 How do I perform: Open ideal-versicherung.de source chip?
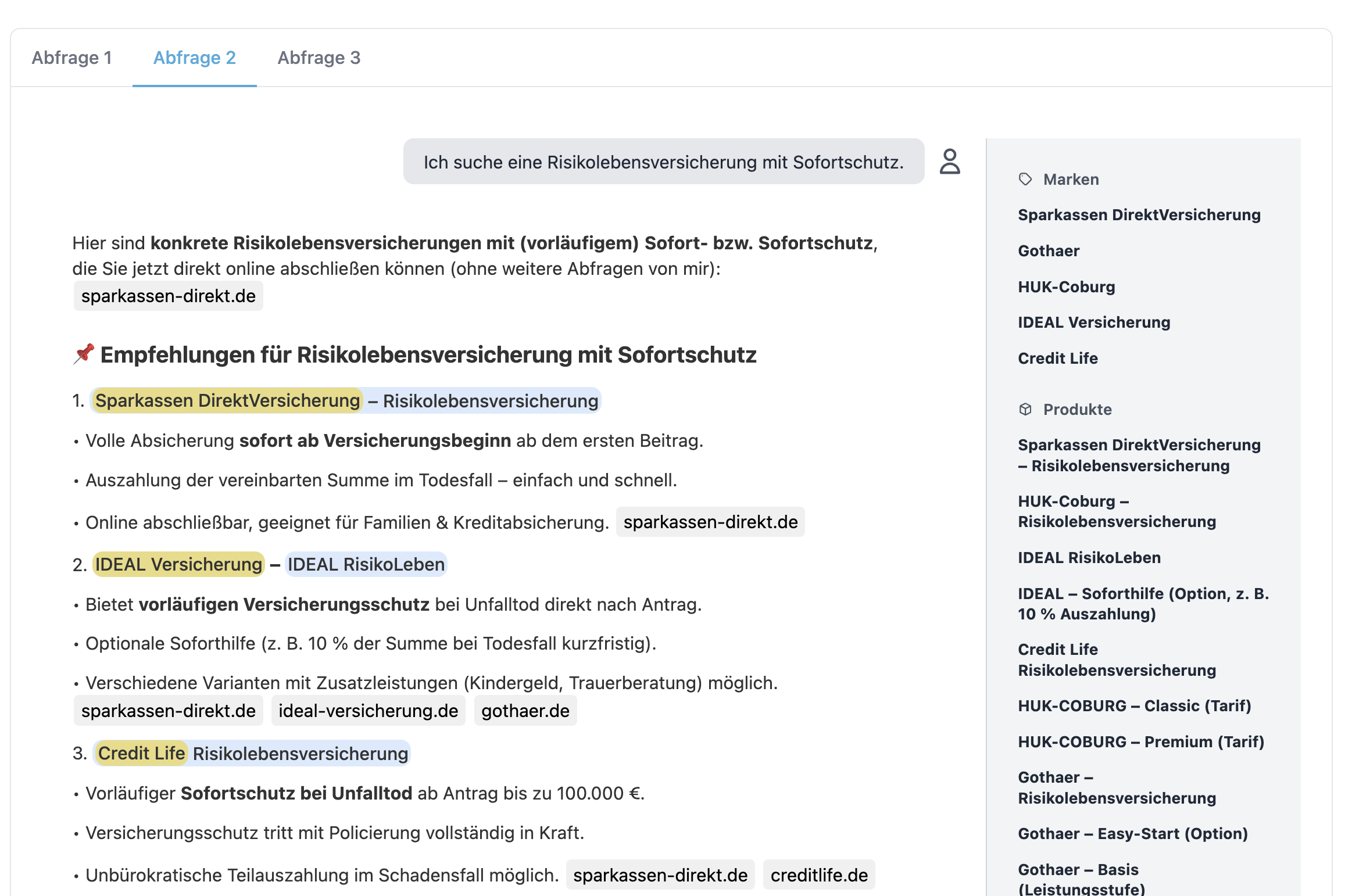tap(368, 710)
